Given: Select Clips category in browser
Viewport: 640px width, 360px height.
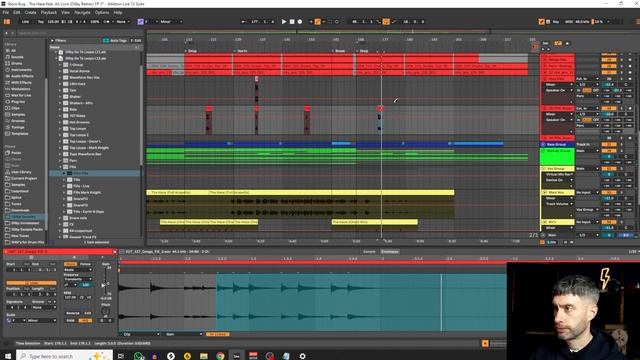Looking at the screenshot, I should pyautogui.click(x=16, y=108).
